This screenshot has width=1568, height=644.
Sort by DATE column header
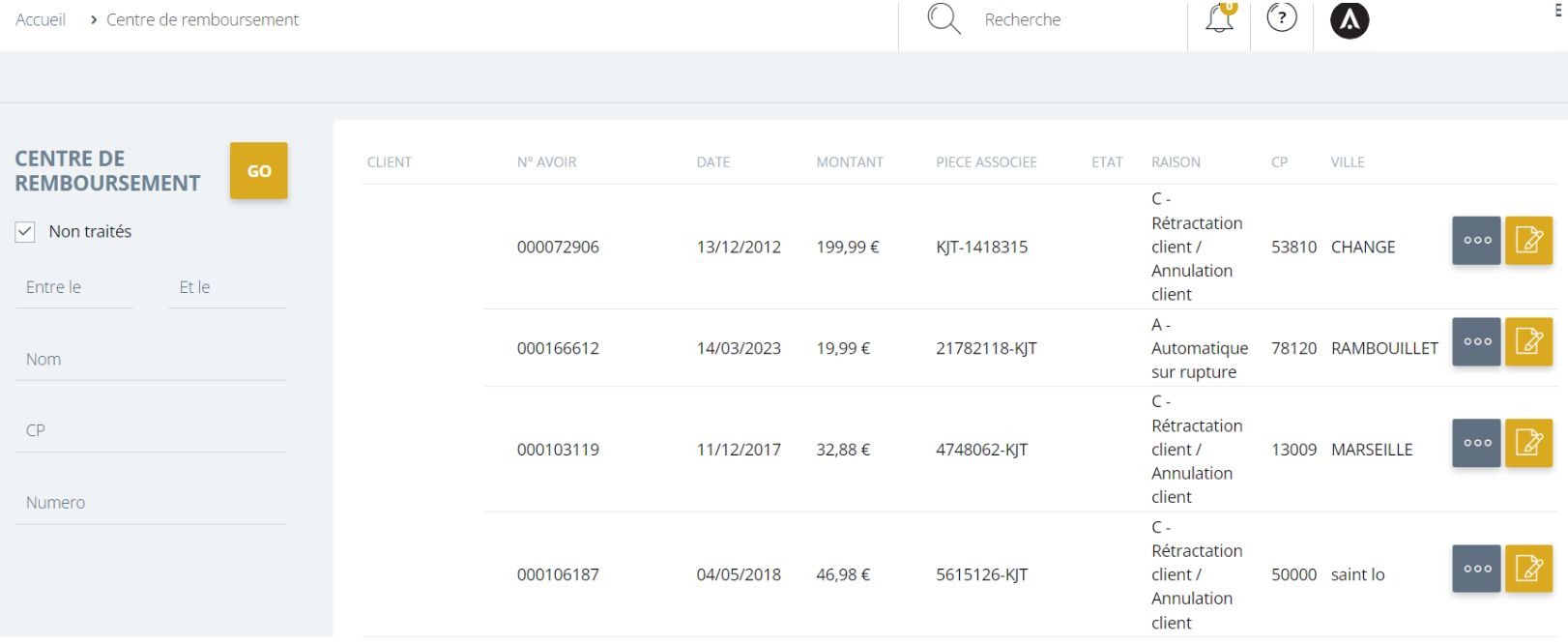(x=713, y=162)
